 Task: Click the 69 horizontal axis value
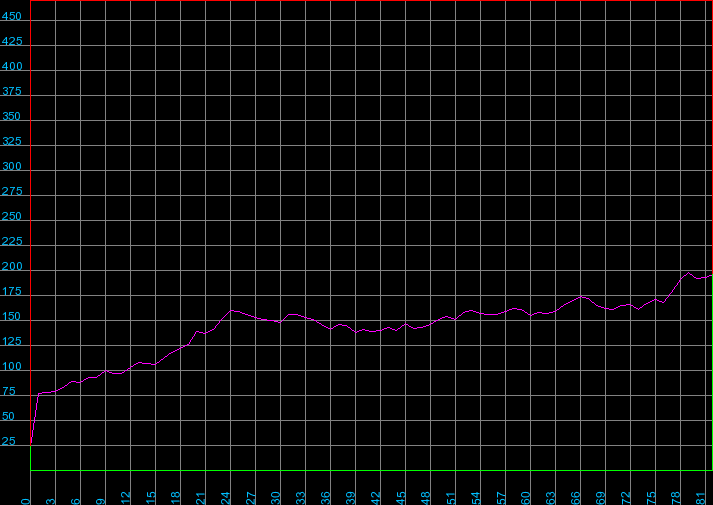click(x=601, y=498)
